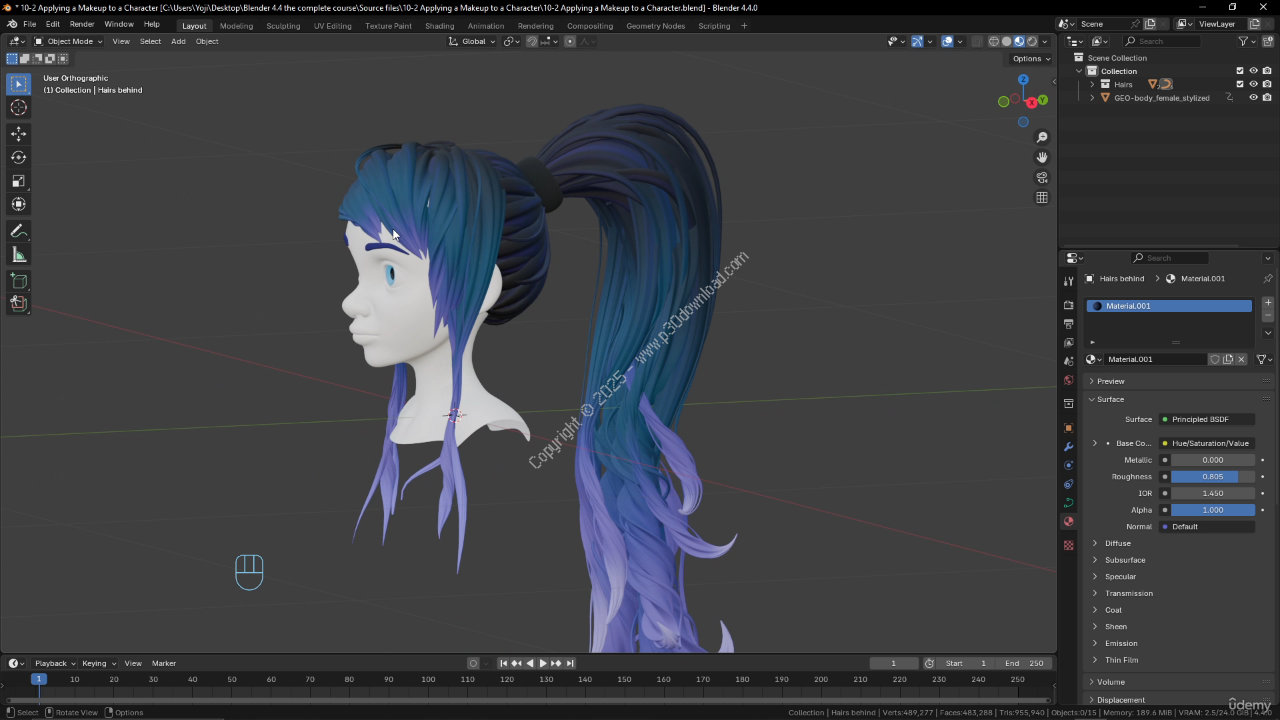Screen dimensions: 1280x720
Task: Toggle the camera view icon
Action: [x=1042, y=177]
